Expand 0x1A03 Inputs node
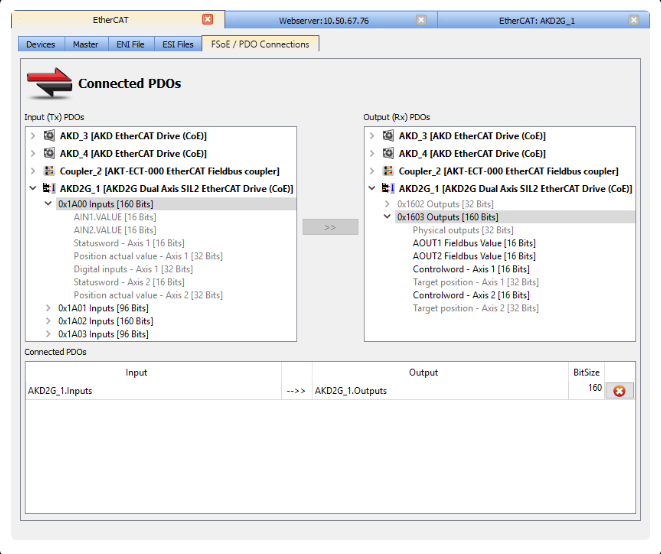The height and width of the screenshot is (554, 661). click(x=48, y=334)
